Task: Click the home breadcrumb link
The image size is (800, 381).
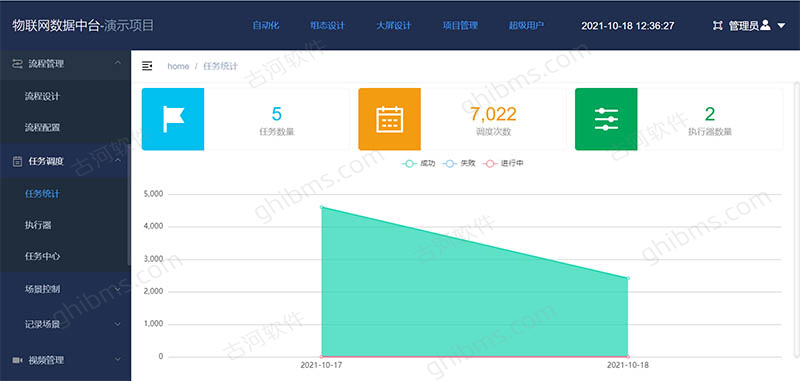Action: click(178, 66)
